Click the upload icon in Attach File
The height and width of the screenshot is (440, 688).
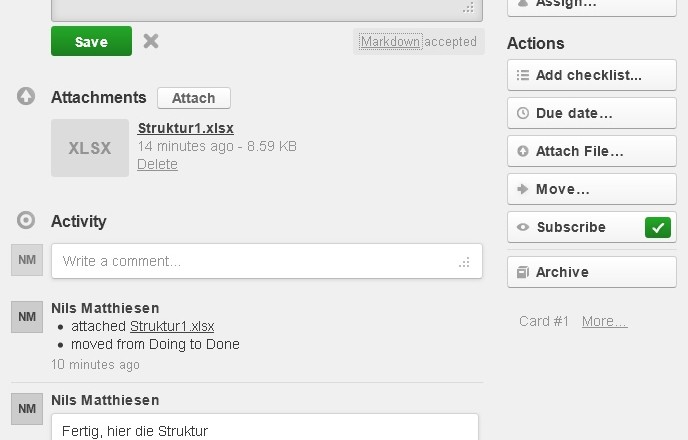(523, 151)
